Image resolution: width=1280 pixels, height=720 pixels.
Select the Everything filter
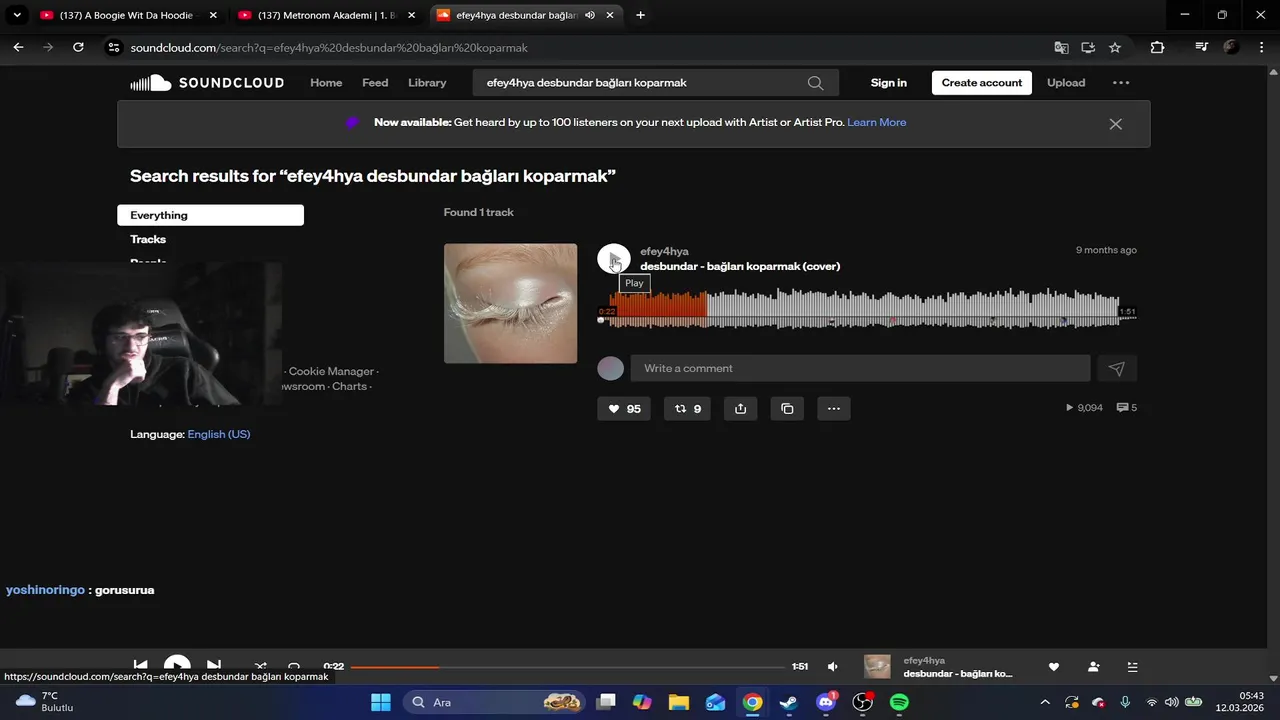[210, 215]
